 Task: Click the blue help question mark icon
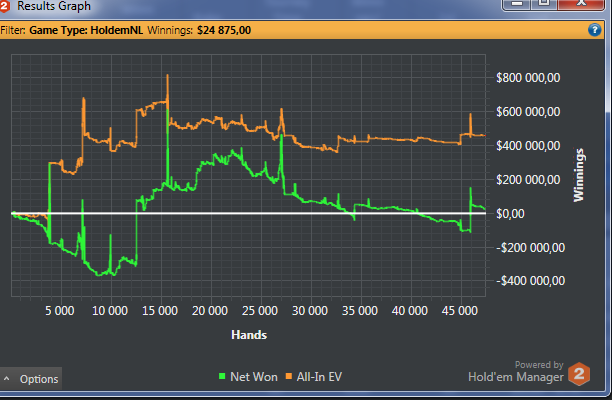(594, 30)
